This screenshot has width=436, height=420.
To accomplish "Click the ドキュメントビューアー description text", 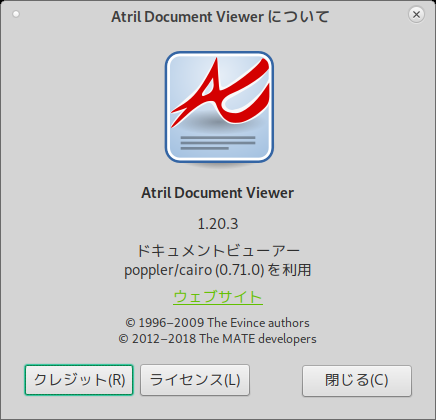I will (218, 251).
